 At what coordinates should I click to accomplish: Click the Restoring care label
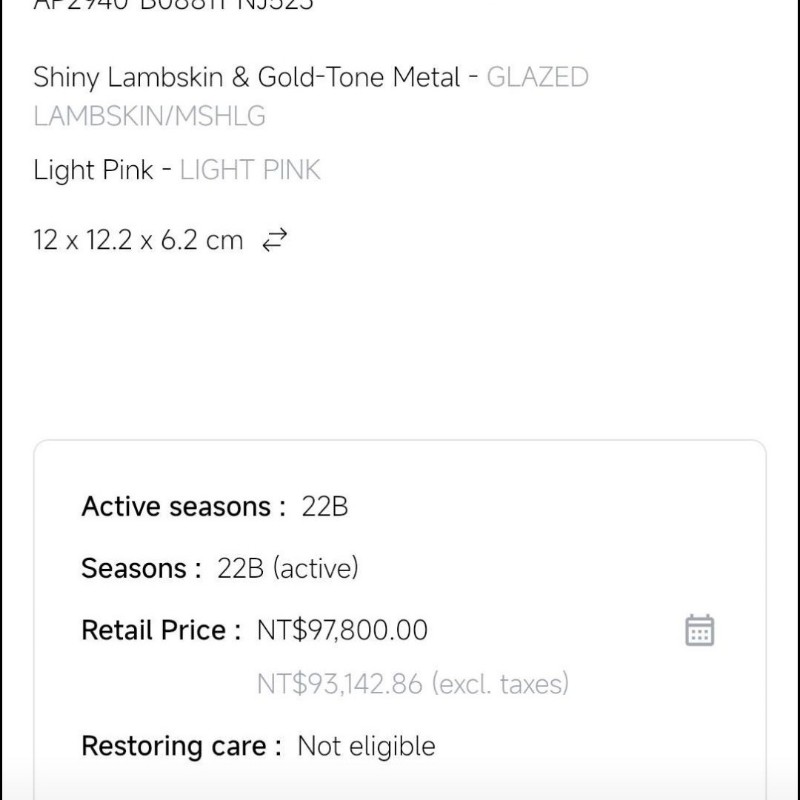tap(182, 746)
